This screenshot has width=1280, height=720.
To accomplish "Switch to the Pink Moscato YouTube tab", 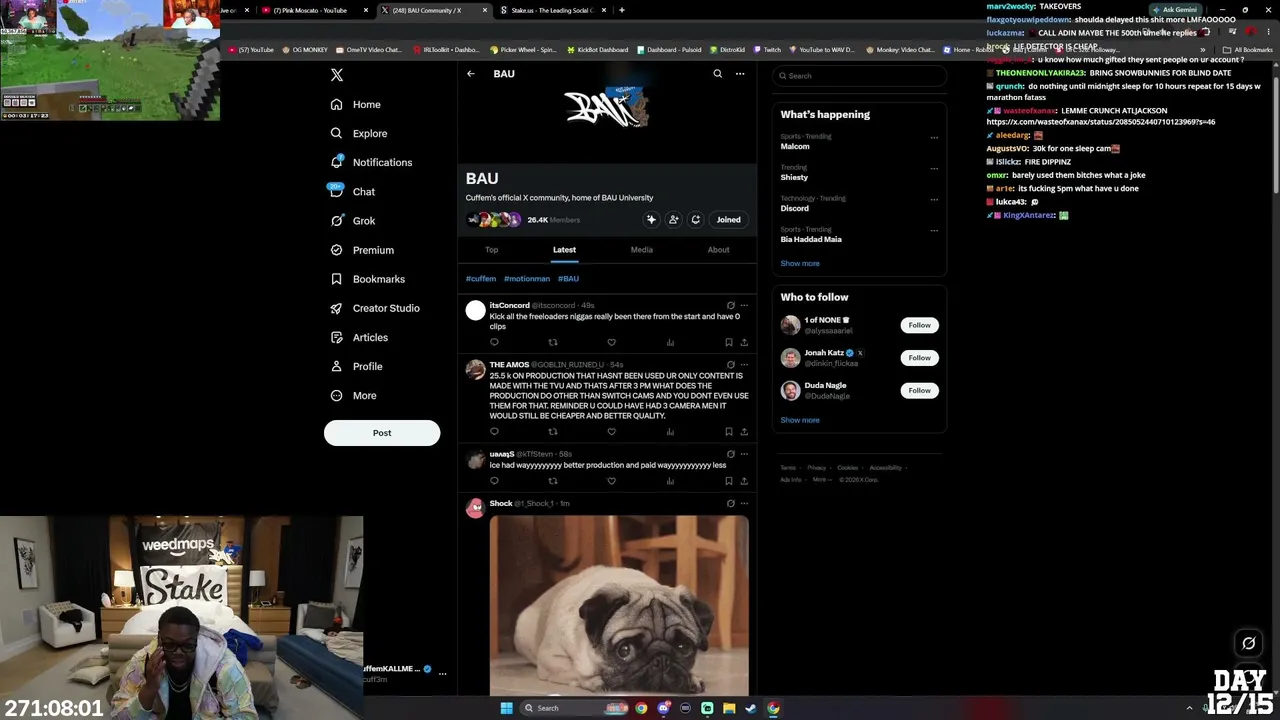I will pos(316,10).
